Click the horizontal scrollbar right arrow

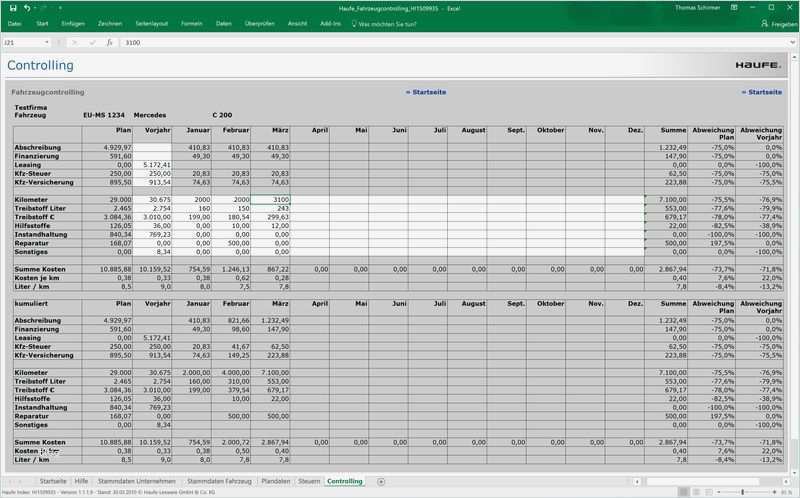click(788, 481)
